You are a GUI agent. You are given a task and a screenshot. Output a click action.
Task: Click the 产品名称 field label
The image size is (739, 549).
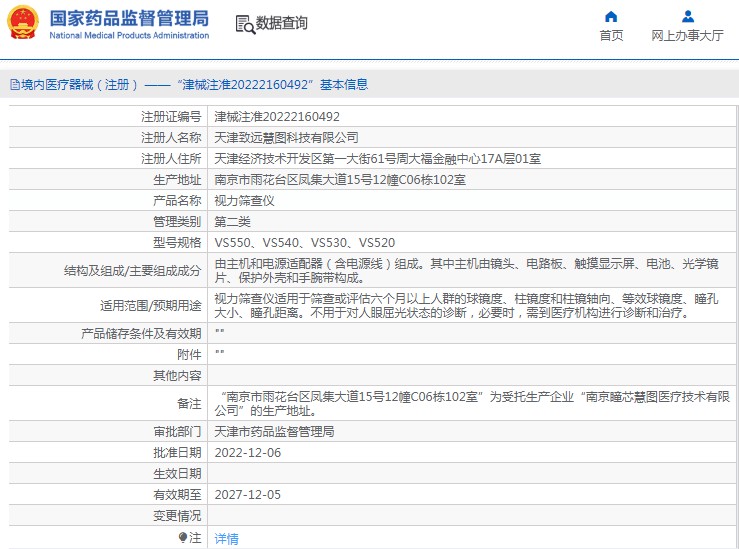pyautogui.click(x=177, y=201)
